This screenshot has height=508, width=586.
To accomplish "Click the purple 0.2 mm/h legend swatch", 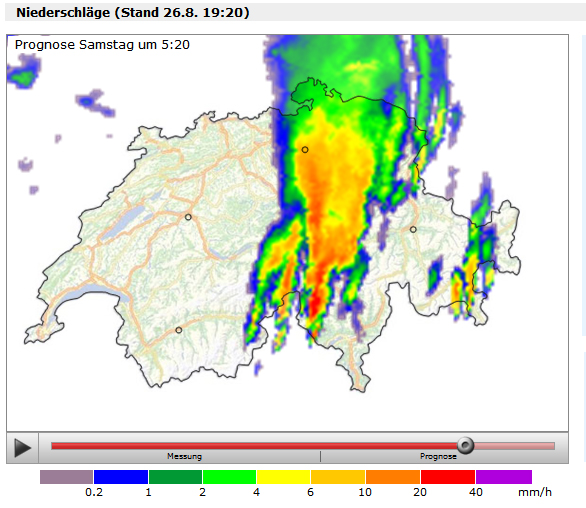I will [x=67, y=477].
